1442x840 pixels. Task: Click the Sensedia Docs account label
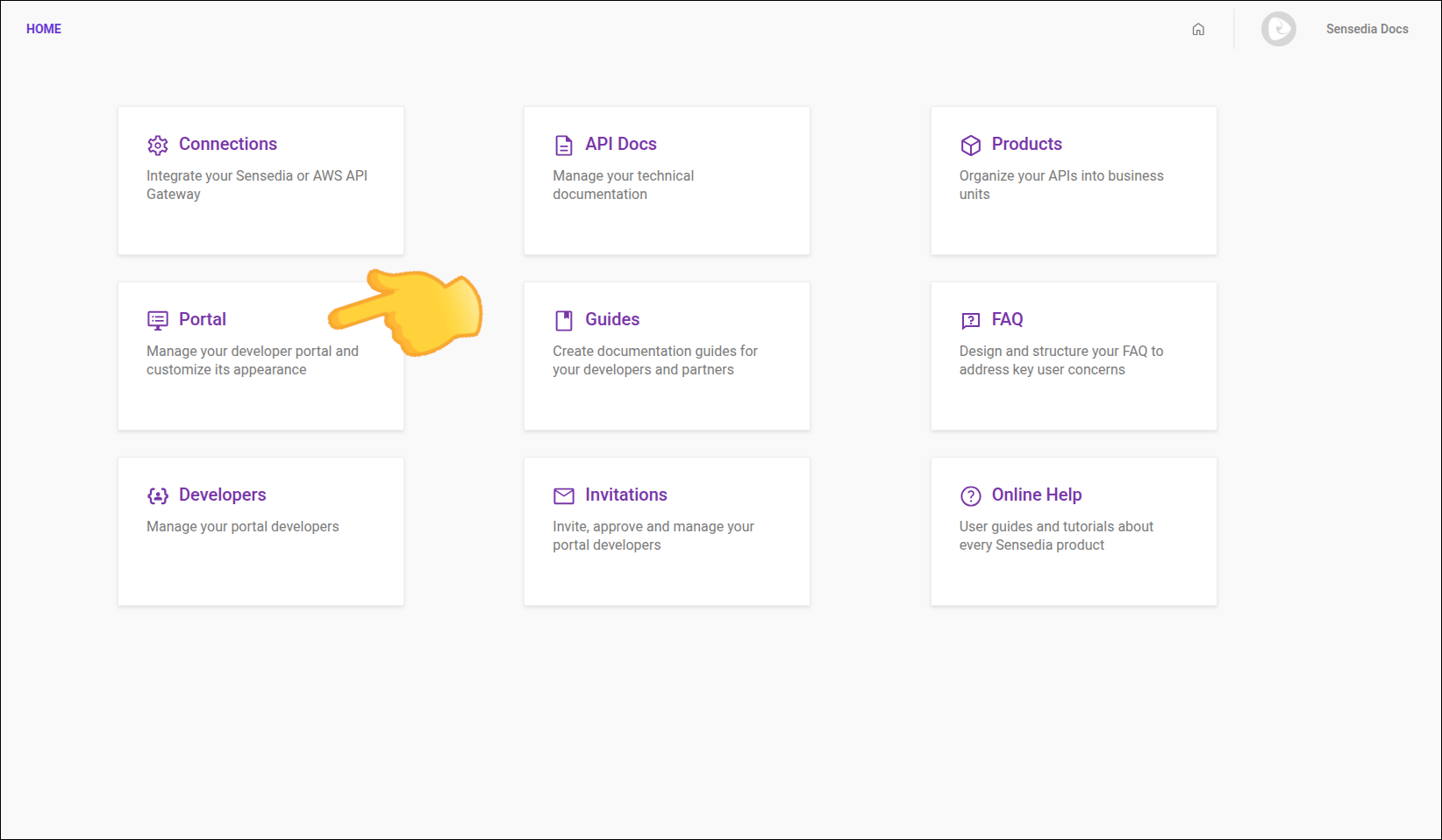pos(1367,29)
